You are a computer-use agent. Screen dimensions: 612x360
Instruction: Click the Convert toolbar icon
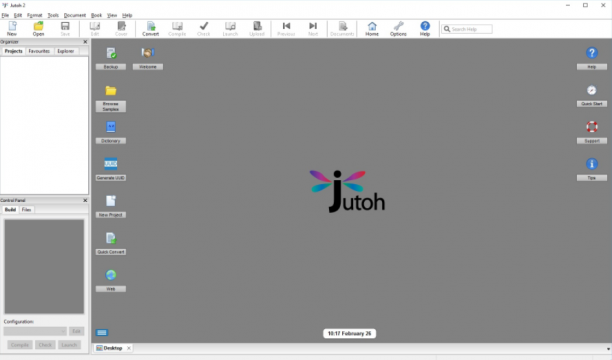coord(150,29)
